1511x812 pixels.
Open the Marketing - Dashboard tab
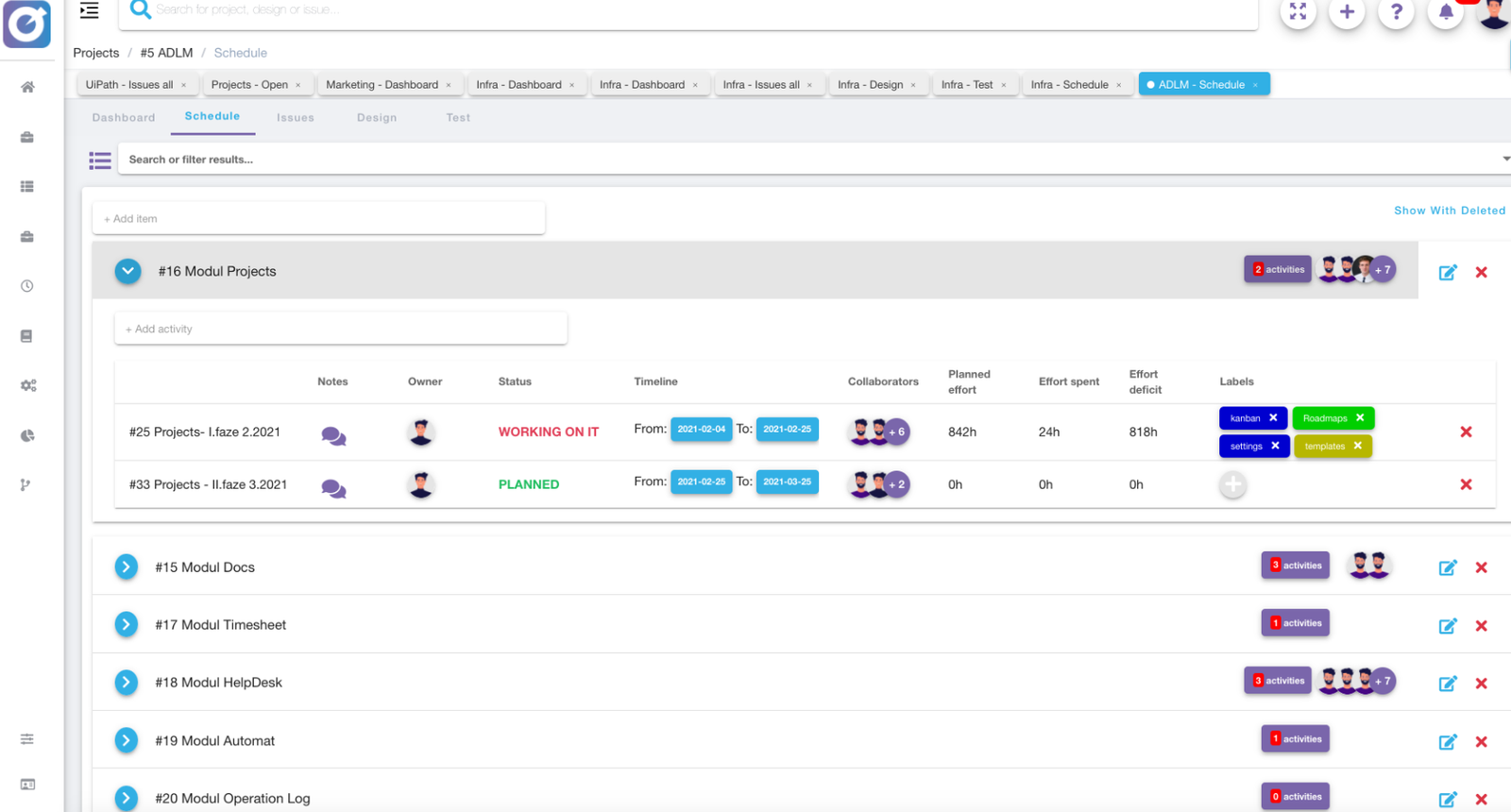pyautogui.click(x=382, y=85)
